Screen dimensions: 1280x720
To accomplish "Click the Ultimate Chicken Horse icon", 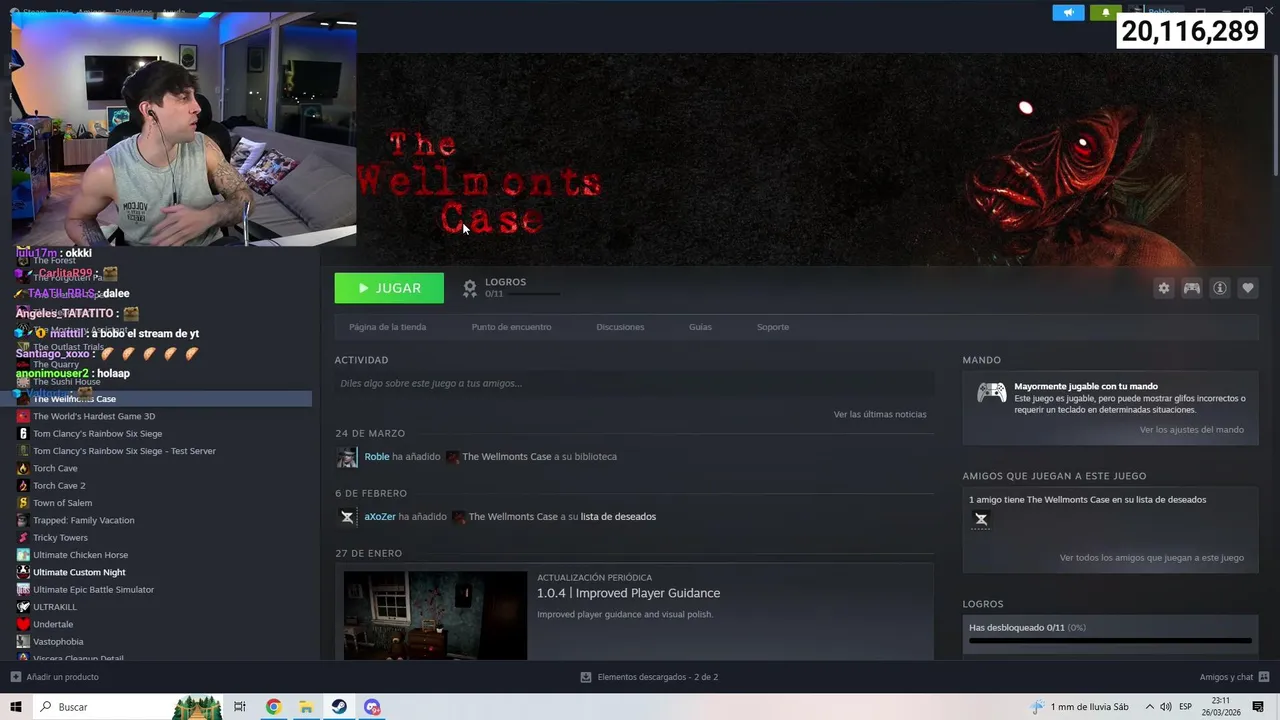I will tap(23, 555).
